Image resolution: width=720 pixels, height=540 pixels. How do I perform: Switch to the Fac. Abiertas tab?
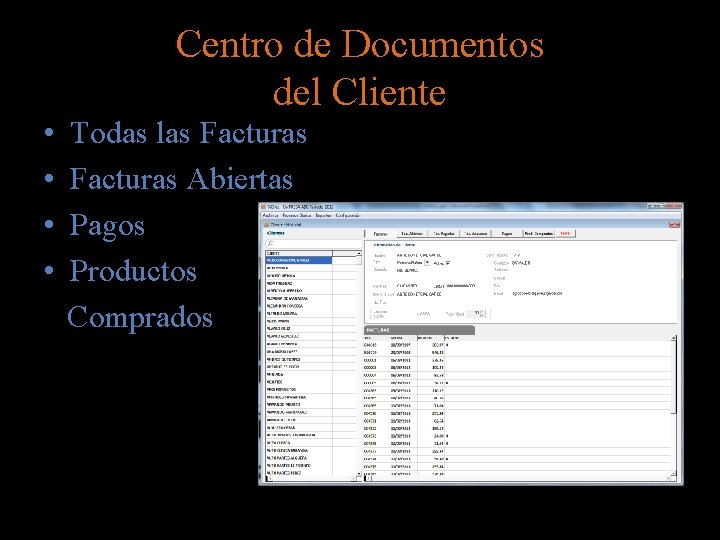412,234
